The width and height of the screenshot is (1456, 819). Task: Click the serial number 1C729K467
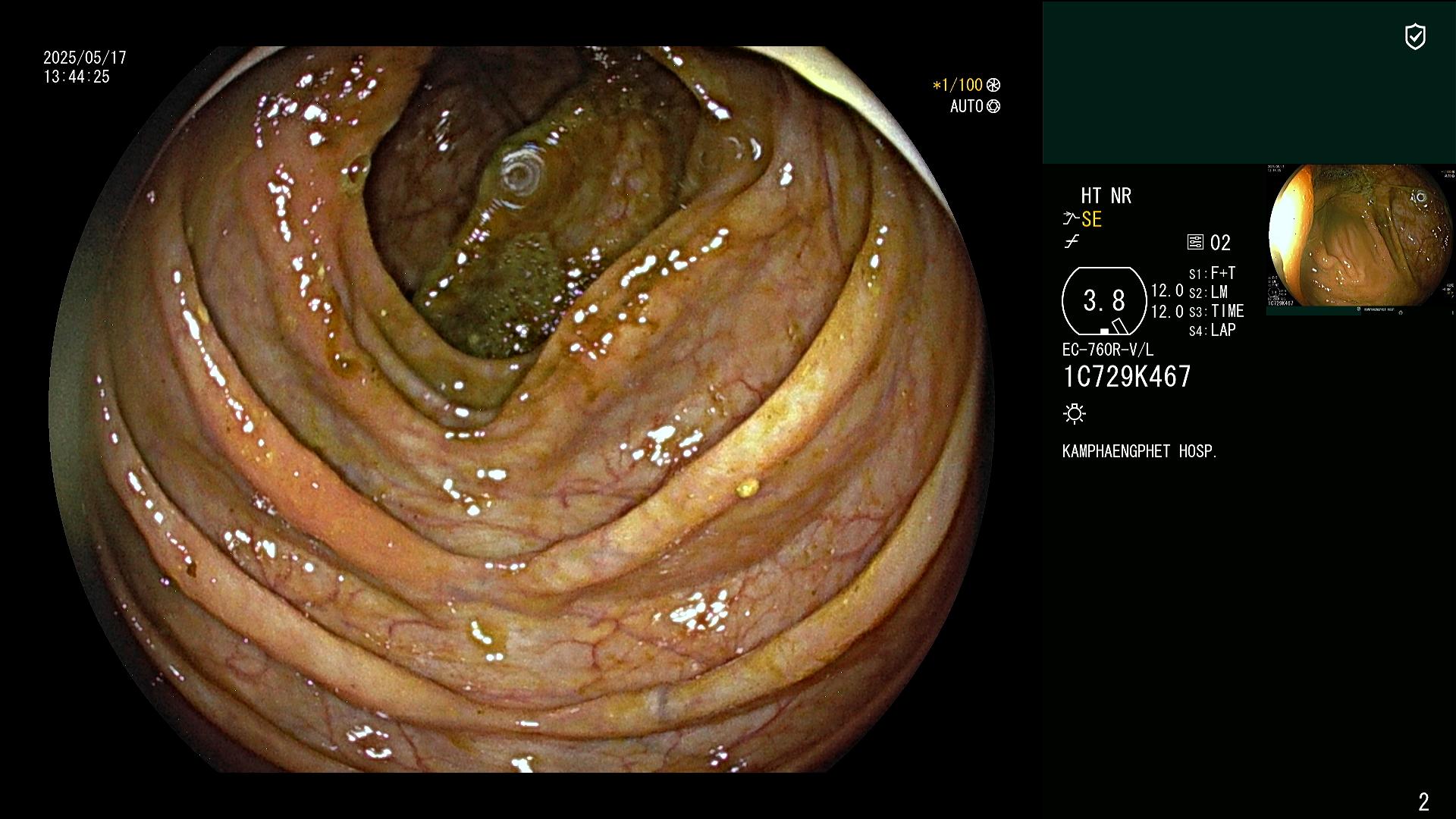1127,377
